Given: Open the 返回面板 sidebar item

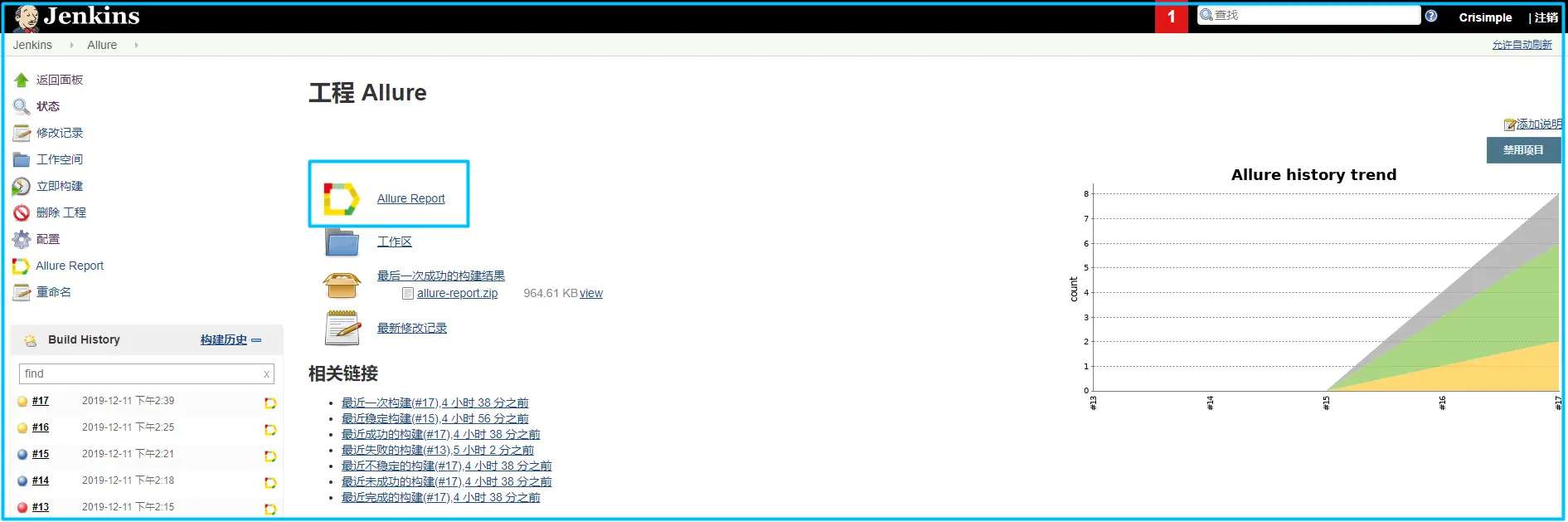Looking at the screenshot, I should point(60,80).
